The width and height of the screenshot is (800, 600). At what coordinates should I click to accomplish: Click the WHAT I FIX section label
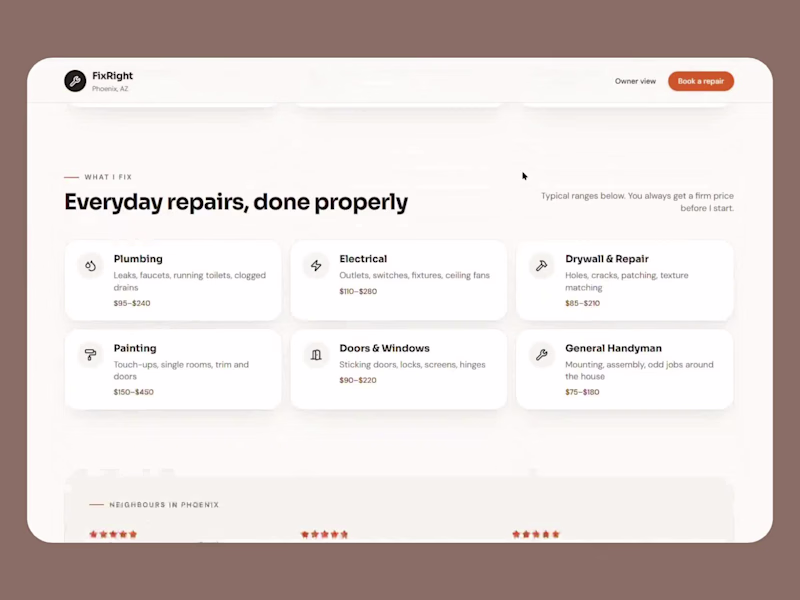click(108, 177)
